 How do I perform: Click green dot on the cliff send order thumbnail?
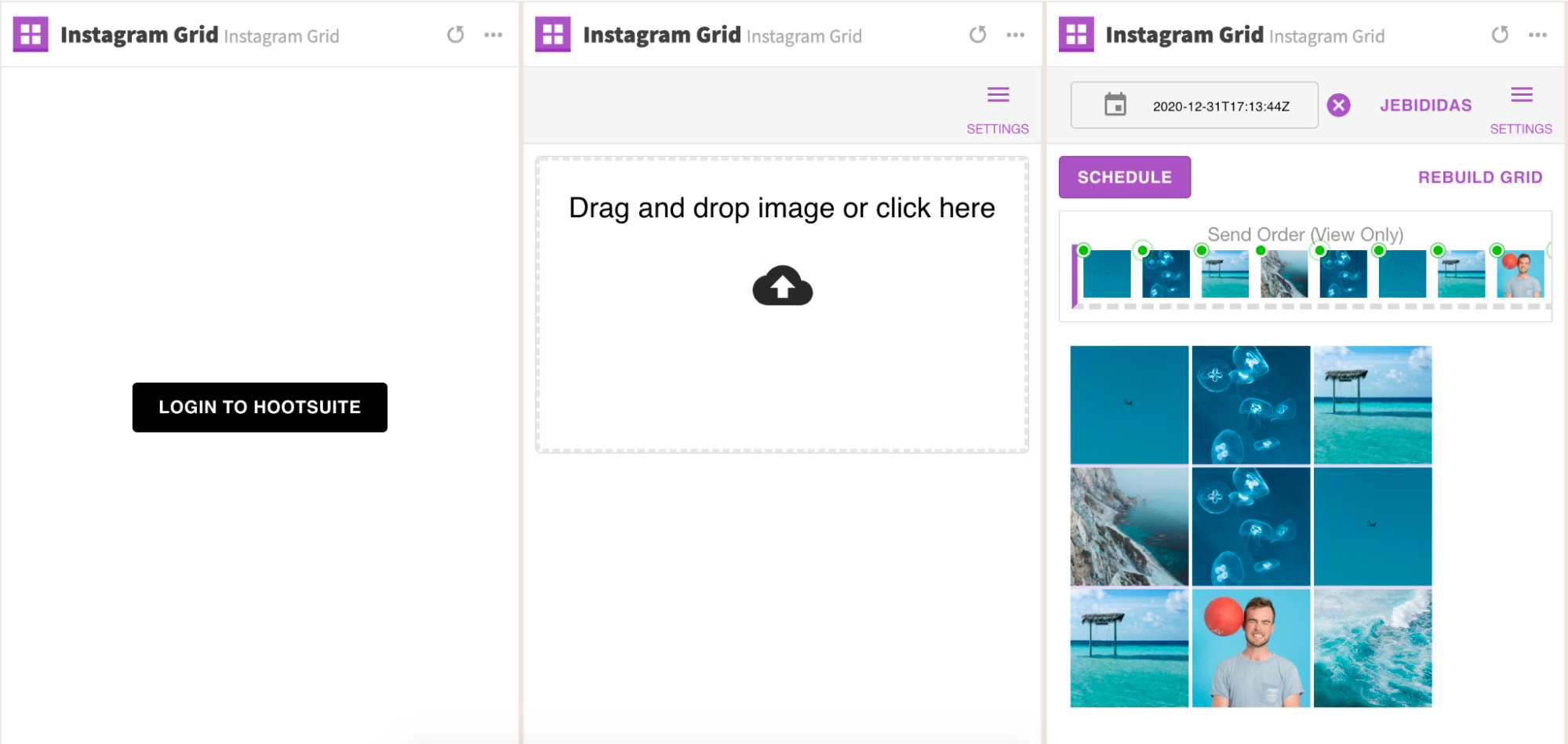(1261, 250)
